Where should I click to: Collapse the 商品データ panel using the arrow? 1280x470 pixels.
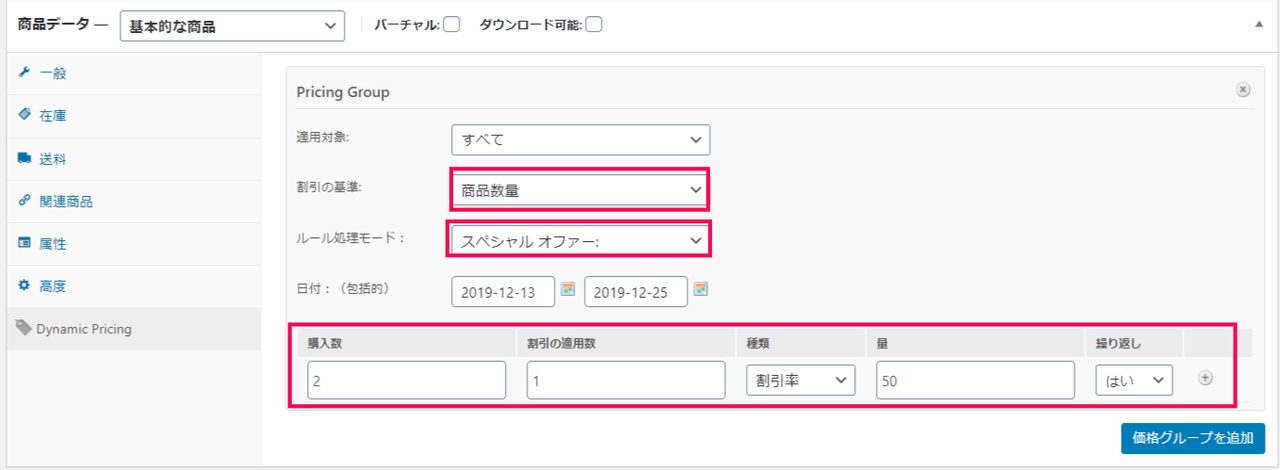1259,26
